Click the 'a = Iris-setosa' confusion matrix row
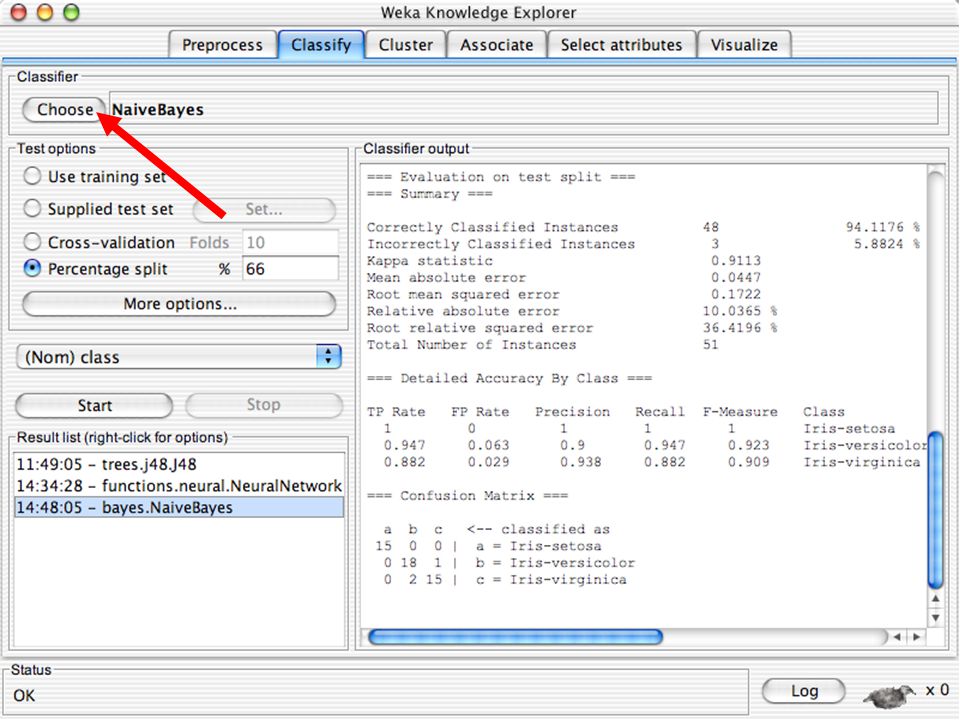 (489, 546)
